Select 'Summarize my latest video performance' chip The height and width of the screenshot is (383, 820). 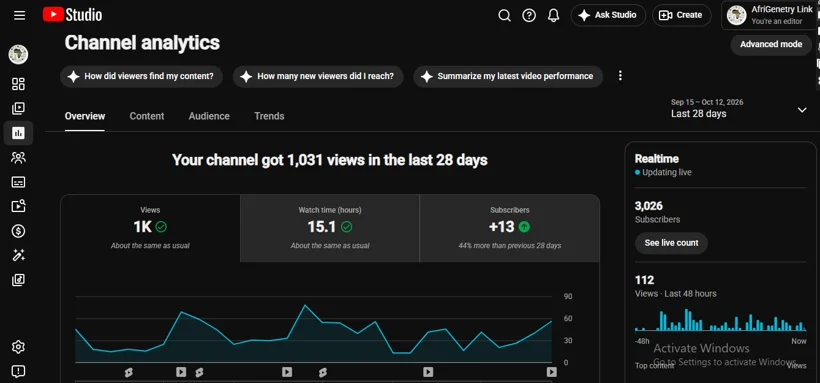pyautogui.click(x=508, y=76)
